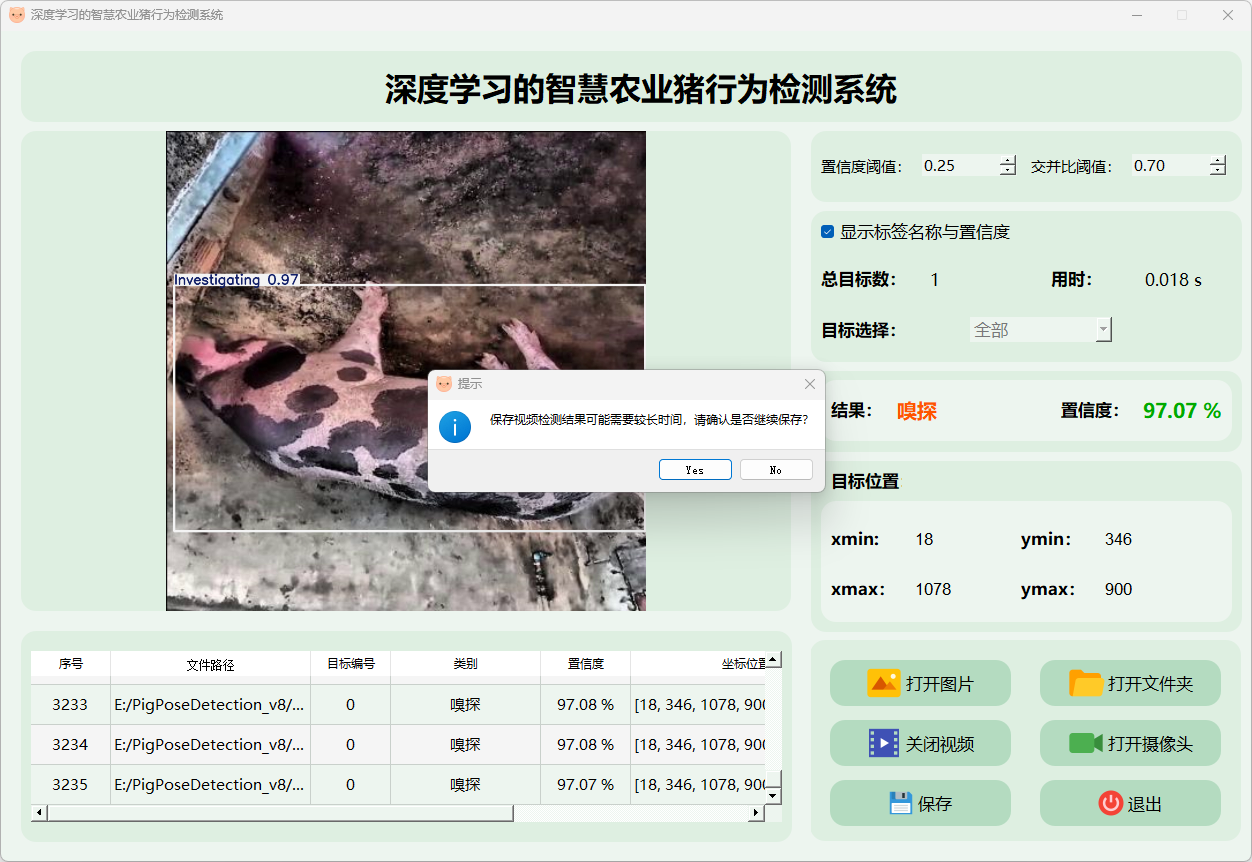Select the confidence column header
The image size is (1252, 862).
[585, 664]
